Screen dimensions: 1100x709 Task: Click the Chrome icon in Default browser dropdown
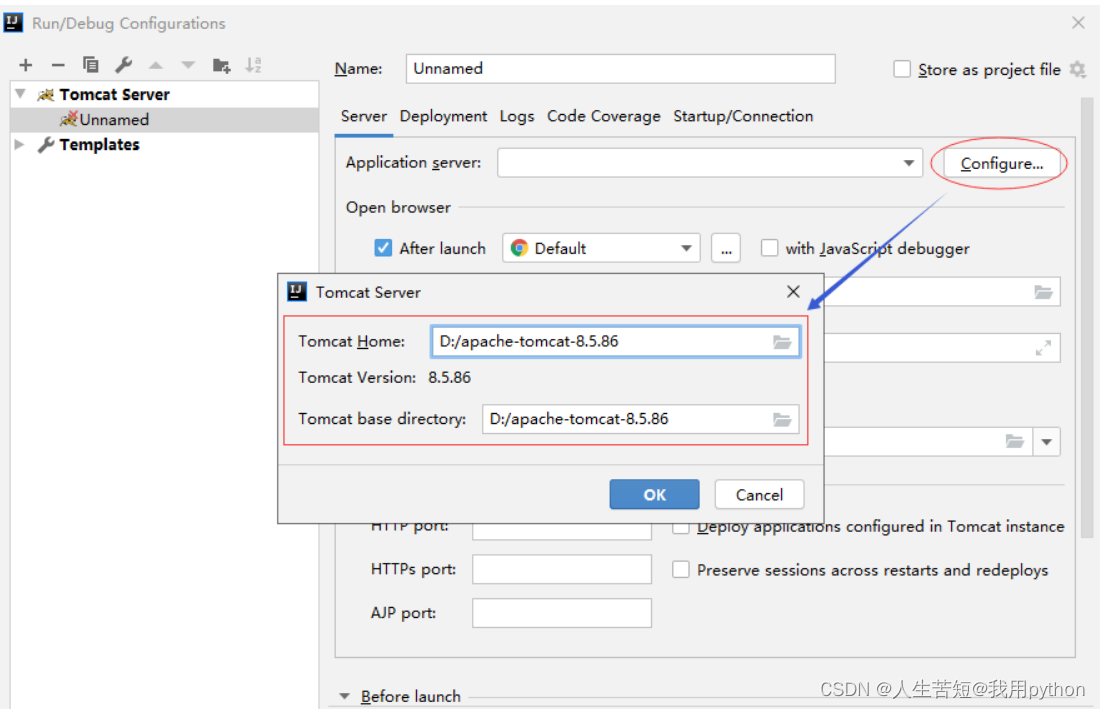(x=519, y=248)
